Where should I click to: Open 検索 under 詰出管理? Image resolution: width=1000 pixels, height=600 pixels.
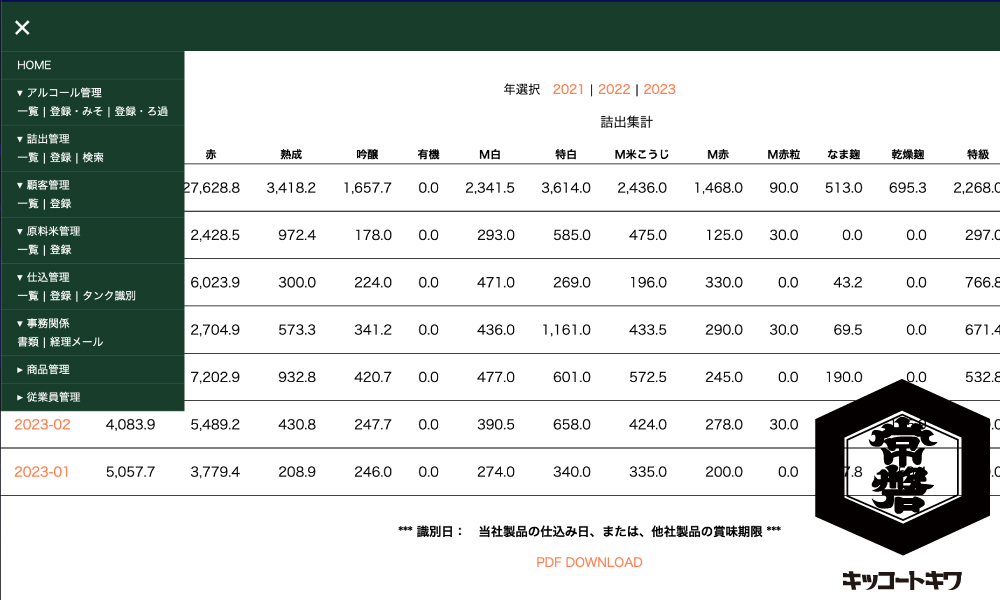click(x=93, y=157)
